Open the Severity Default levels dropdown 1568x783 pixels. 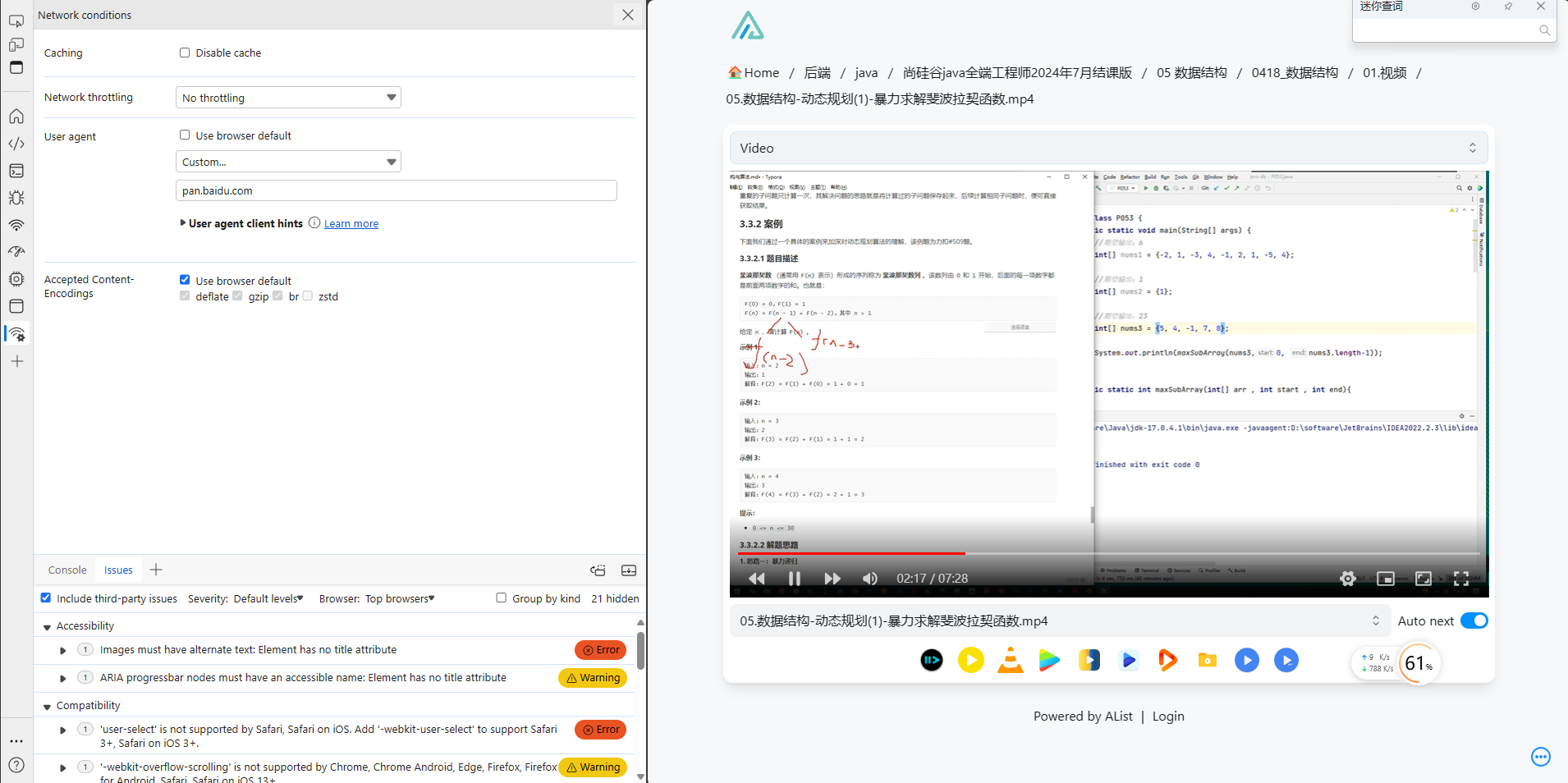268,598
